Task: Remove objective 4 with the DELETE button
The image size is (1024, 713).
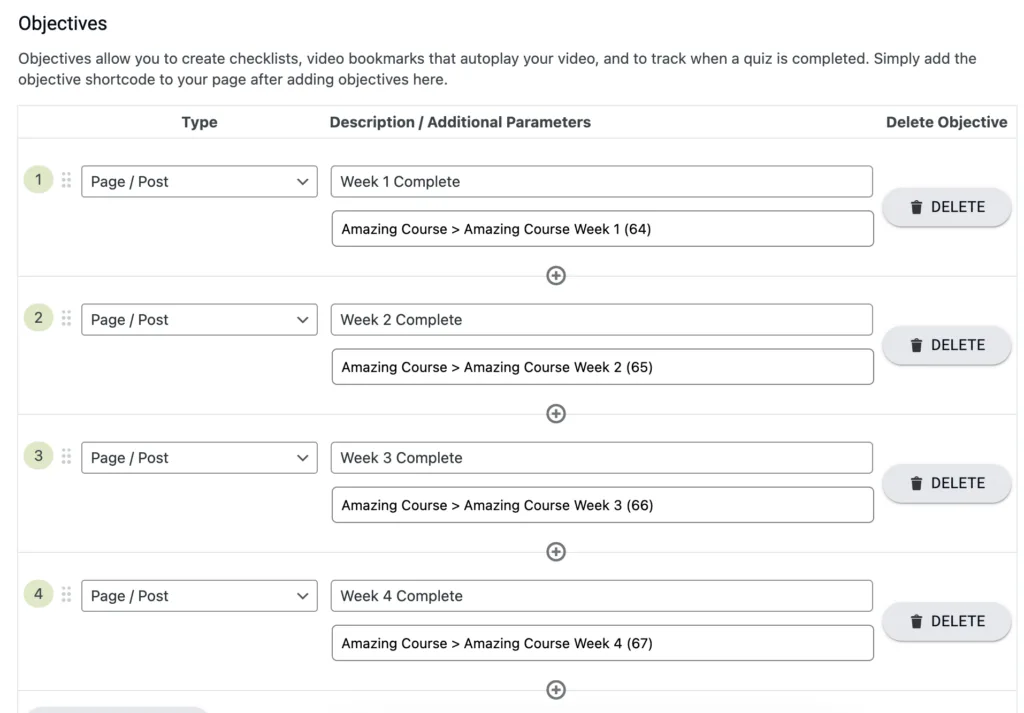Action: (x=946, y=621)
